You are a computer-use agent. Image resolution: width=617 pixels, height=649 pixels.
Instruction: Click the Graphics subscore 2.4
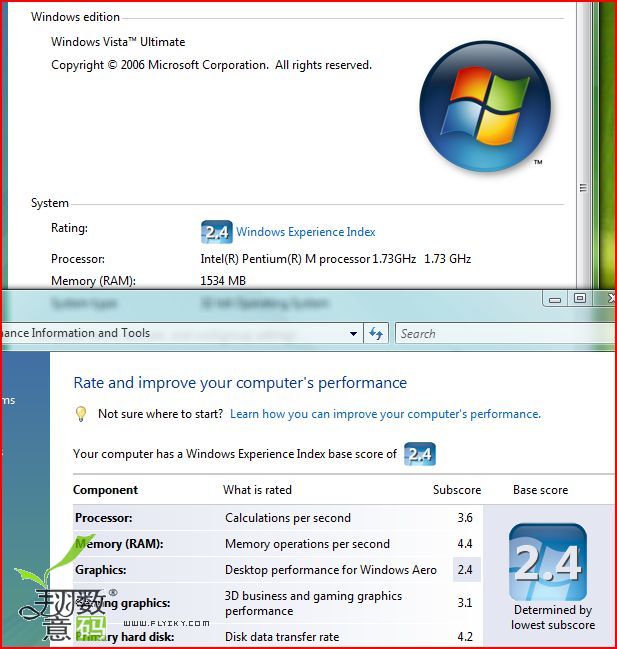pos(465,570)
